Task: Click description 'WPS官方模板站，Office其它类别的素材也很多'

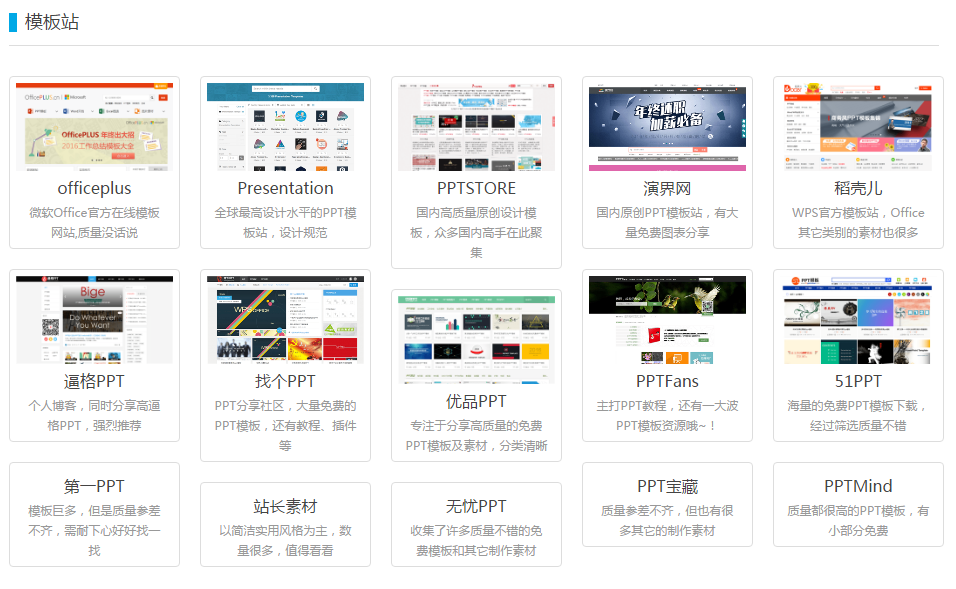Action: pyautogui.click(x=858, y=223)
